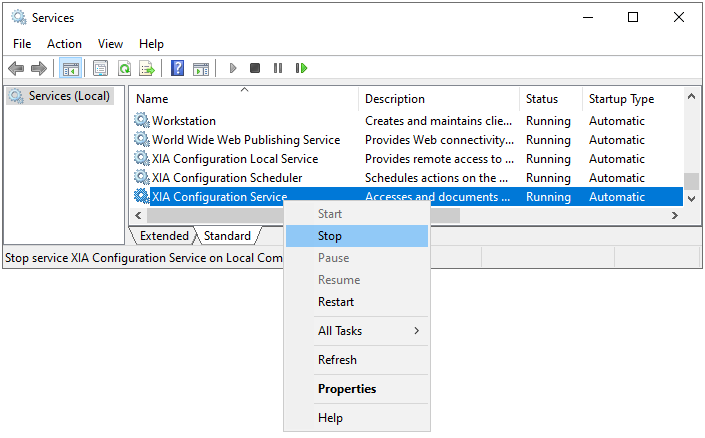Viewport: 705px width, 438px height.
Task: Open the Properties toolbar icon
Action: pos(100,68)
